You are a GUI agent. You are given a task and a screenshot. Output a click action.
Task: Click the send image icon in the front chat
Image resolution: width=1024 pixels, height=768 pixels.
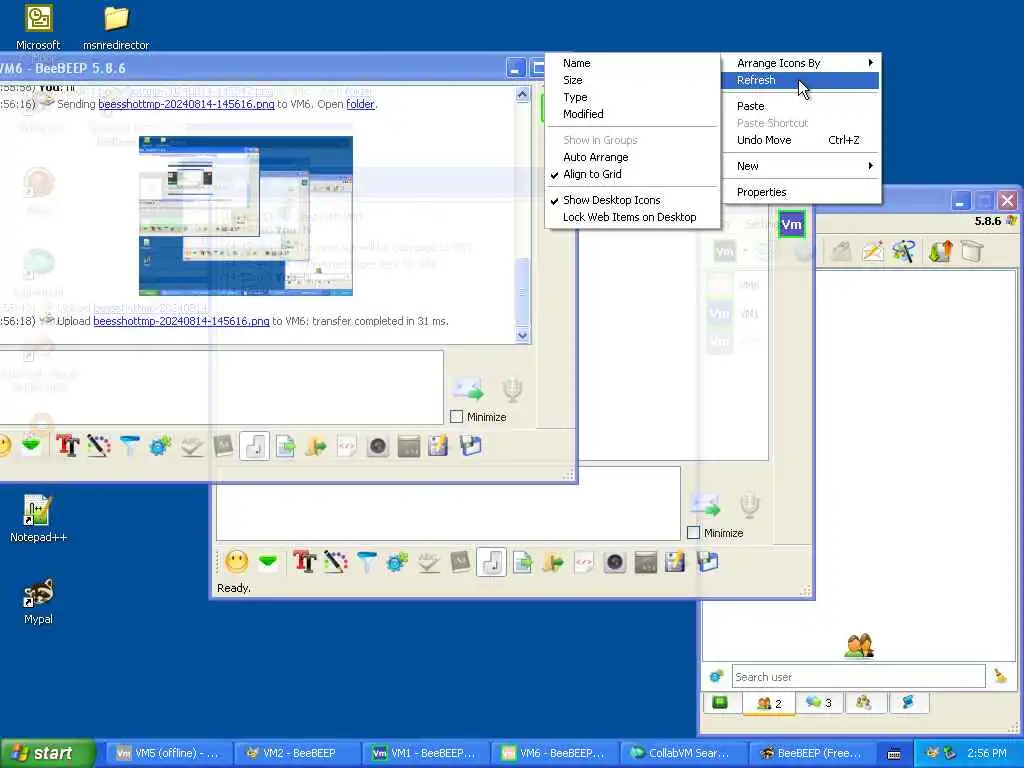[x=705, y=505]
